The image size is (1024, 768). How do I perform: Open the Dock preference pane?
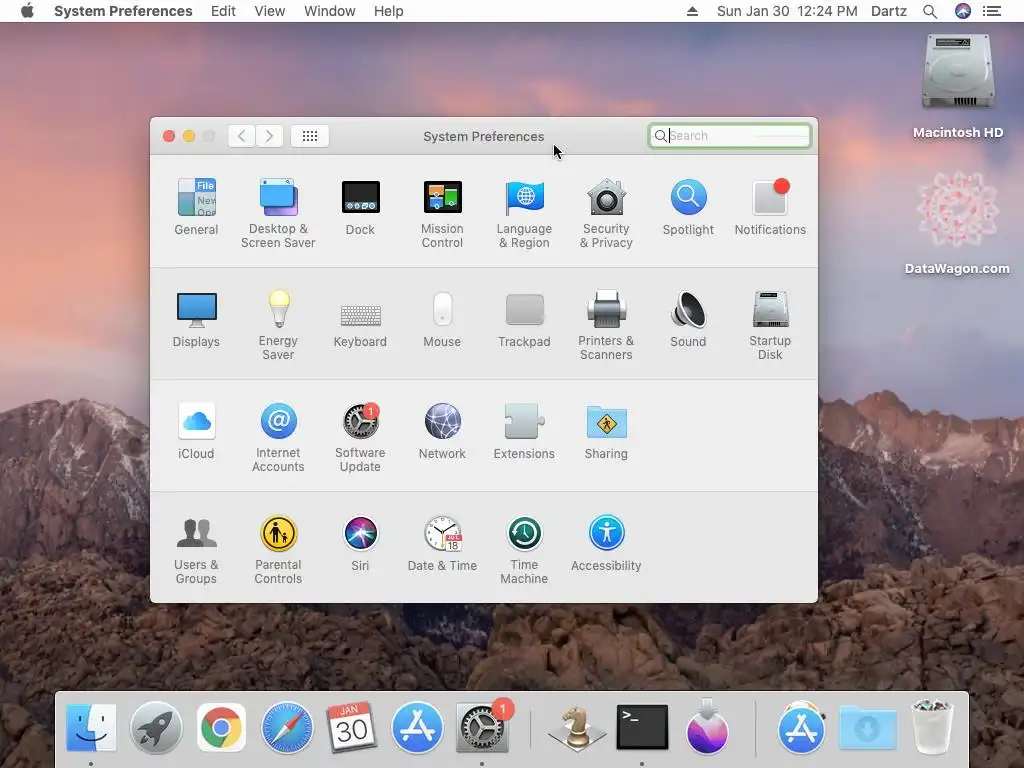(x=360, y=206)
